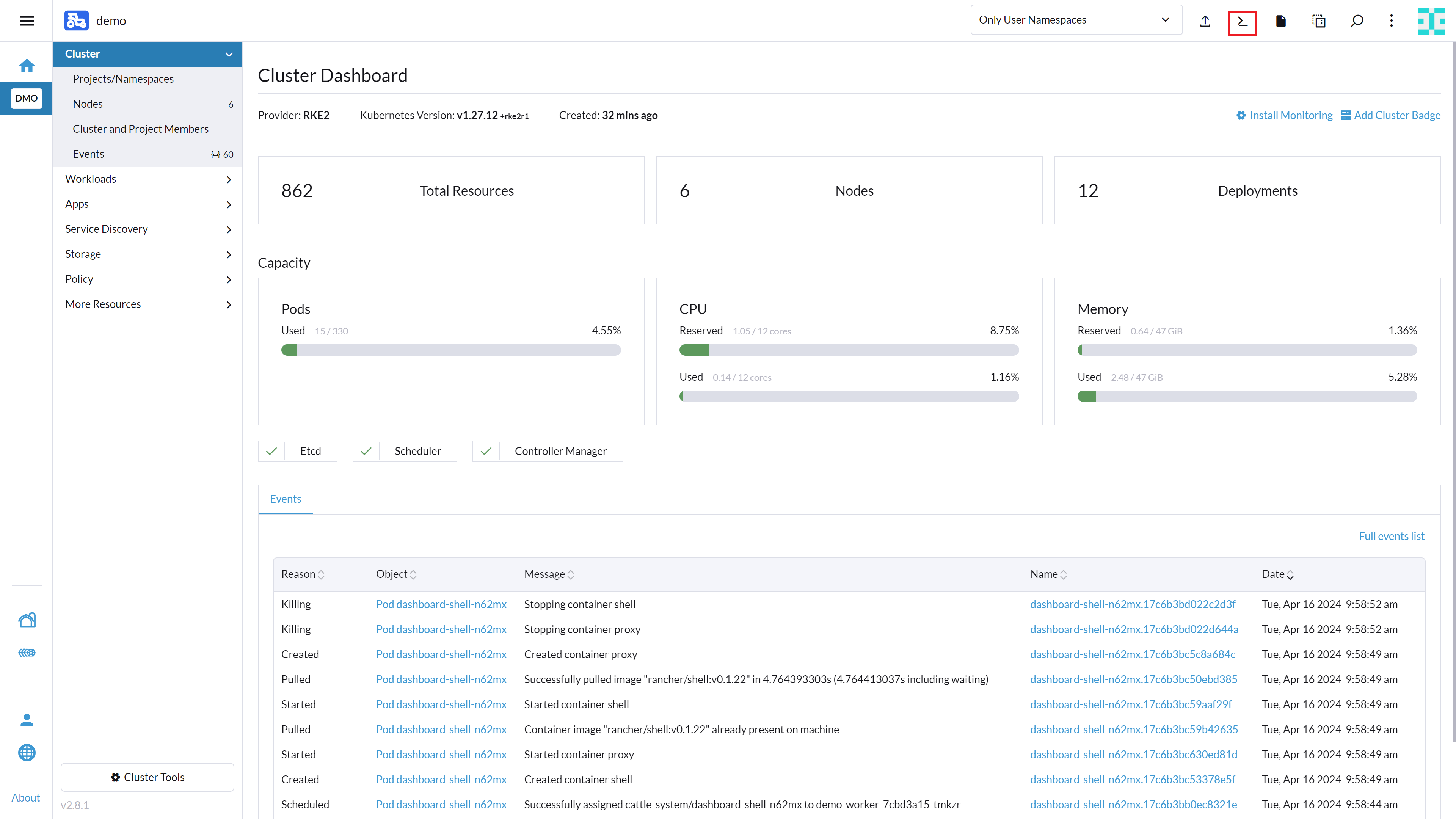
Task: Select the Events tab
Action: (286, 499)
